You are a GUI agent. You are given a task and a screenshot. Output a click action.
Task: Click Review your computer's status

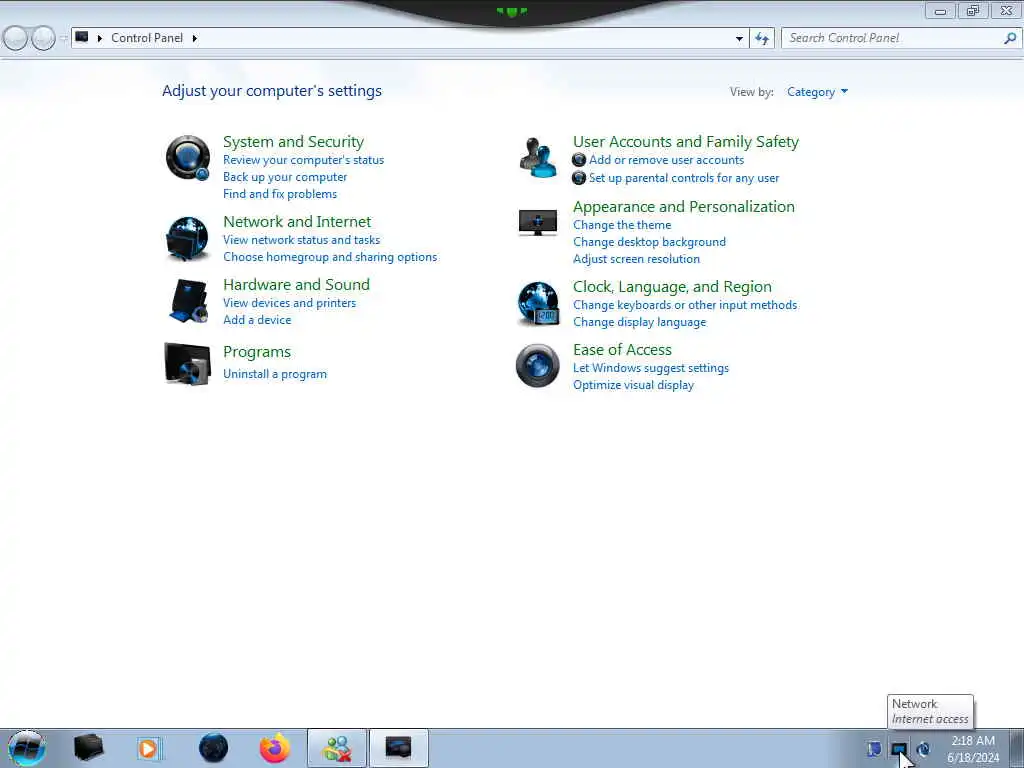(304, 160)
